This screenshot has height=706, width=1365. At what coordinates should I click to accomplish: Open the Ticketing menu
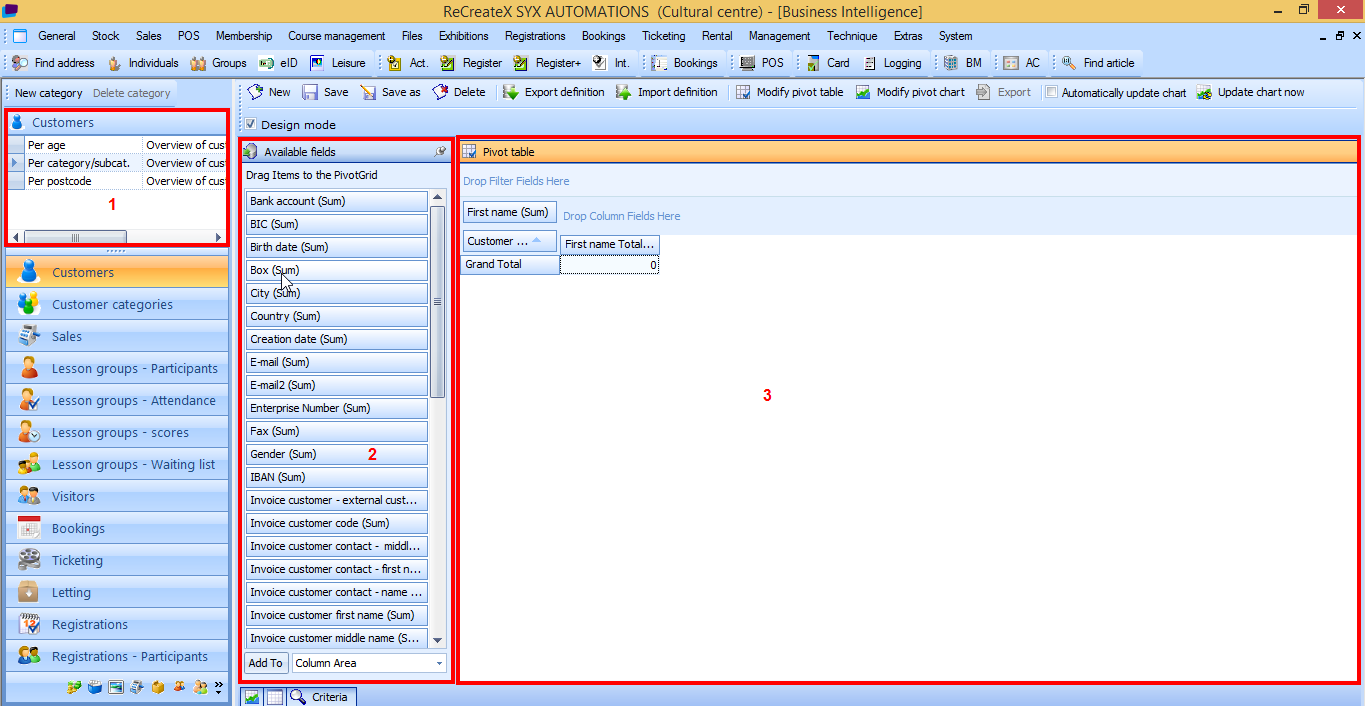click(x=663, y=36)
